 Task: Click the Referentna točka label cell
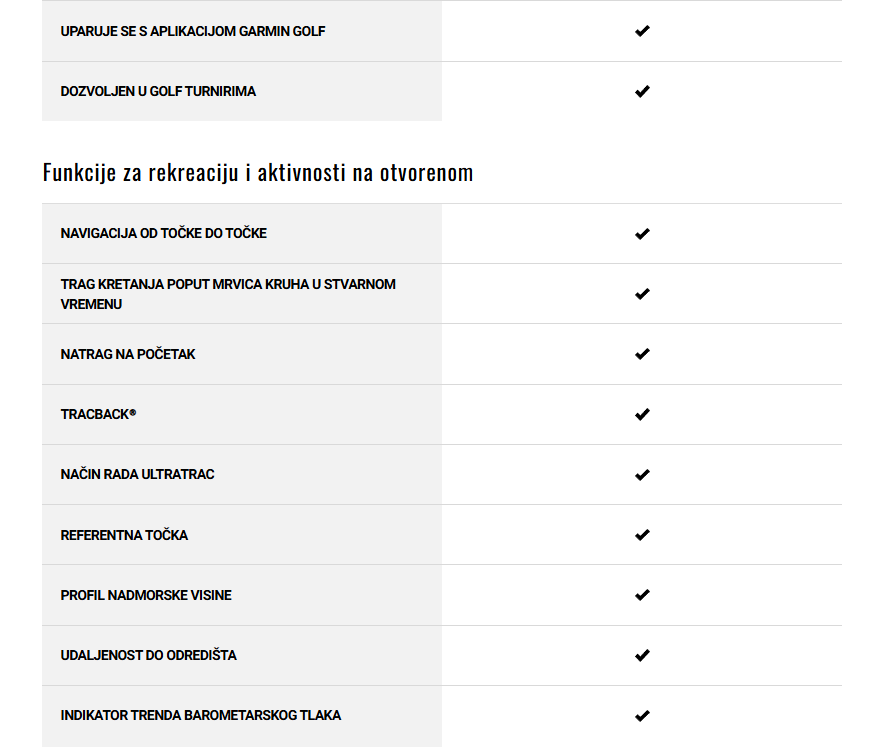124,535
